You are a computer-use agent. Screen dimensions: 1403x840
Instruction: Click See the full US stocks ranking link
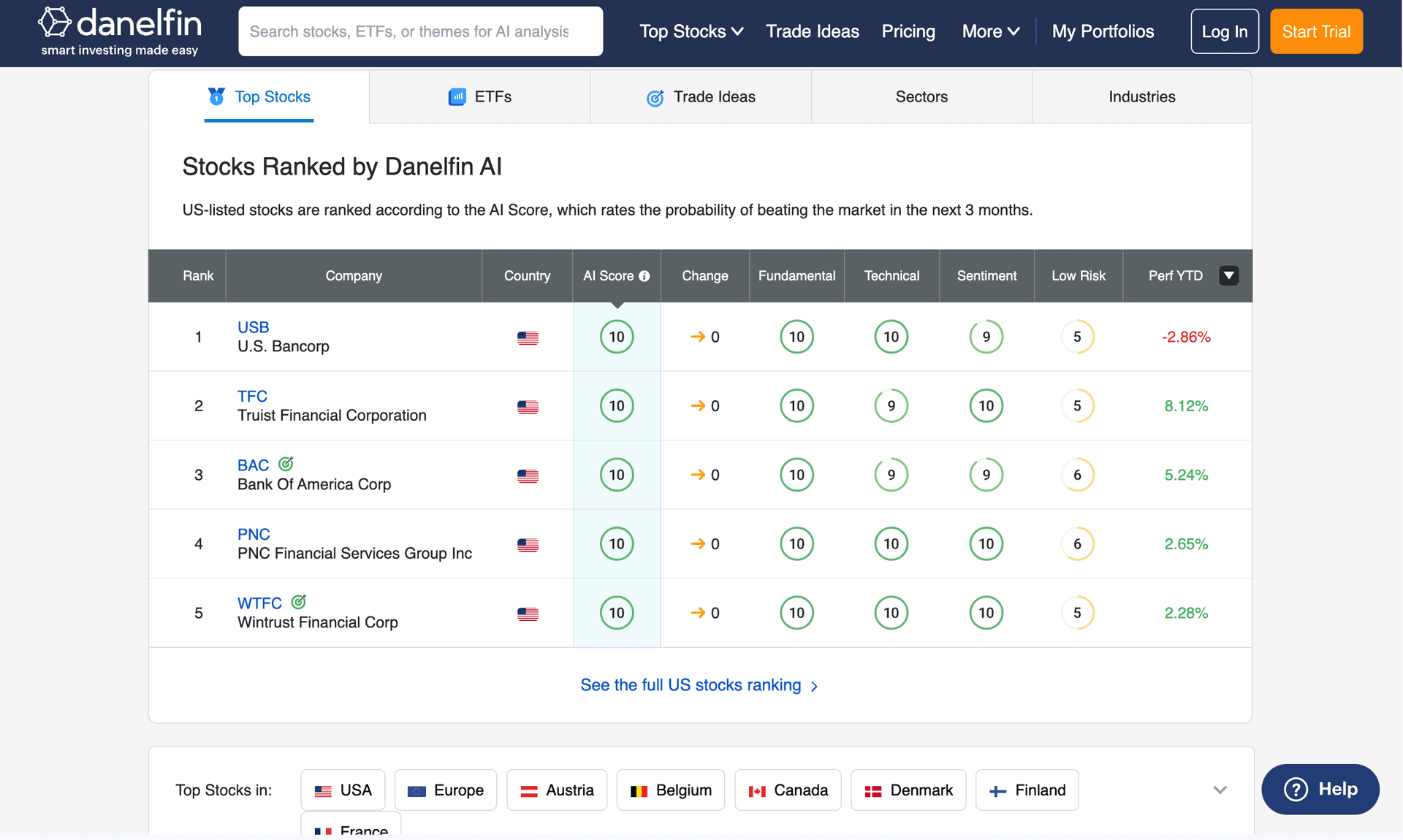click(700, 684)
